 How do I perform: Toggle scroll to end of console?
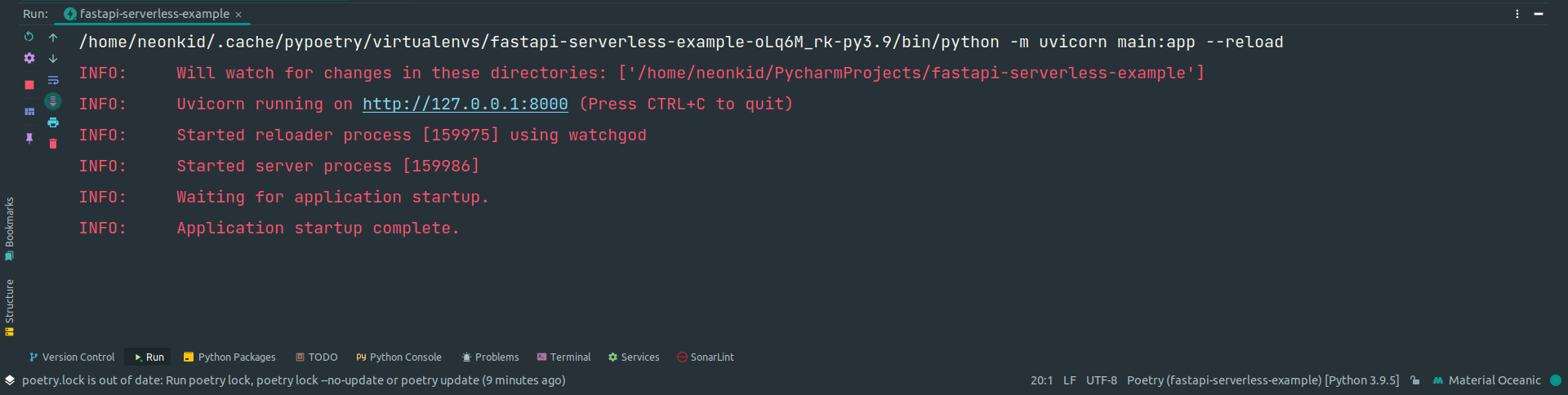[53, 101]
